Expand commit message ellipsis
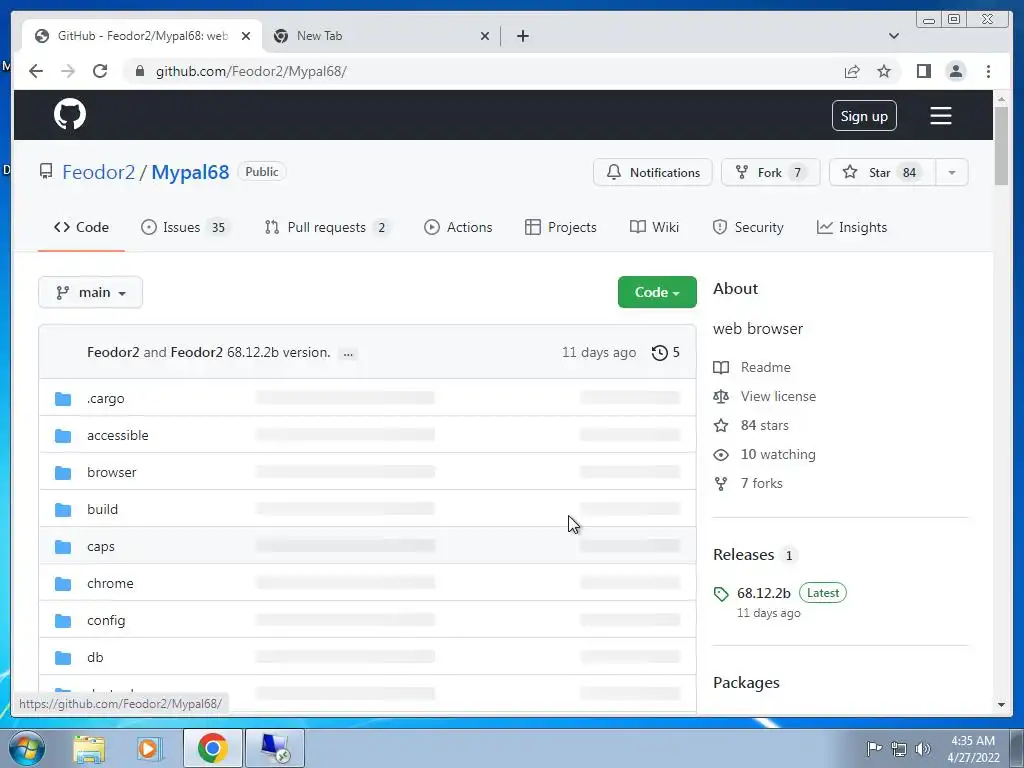Image resolution: width=1024 pixels, height=768 pixels. click(x=348, y=353)
